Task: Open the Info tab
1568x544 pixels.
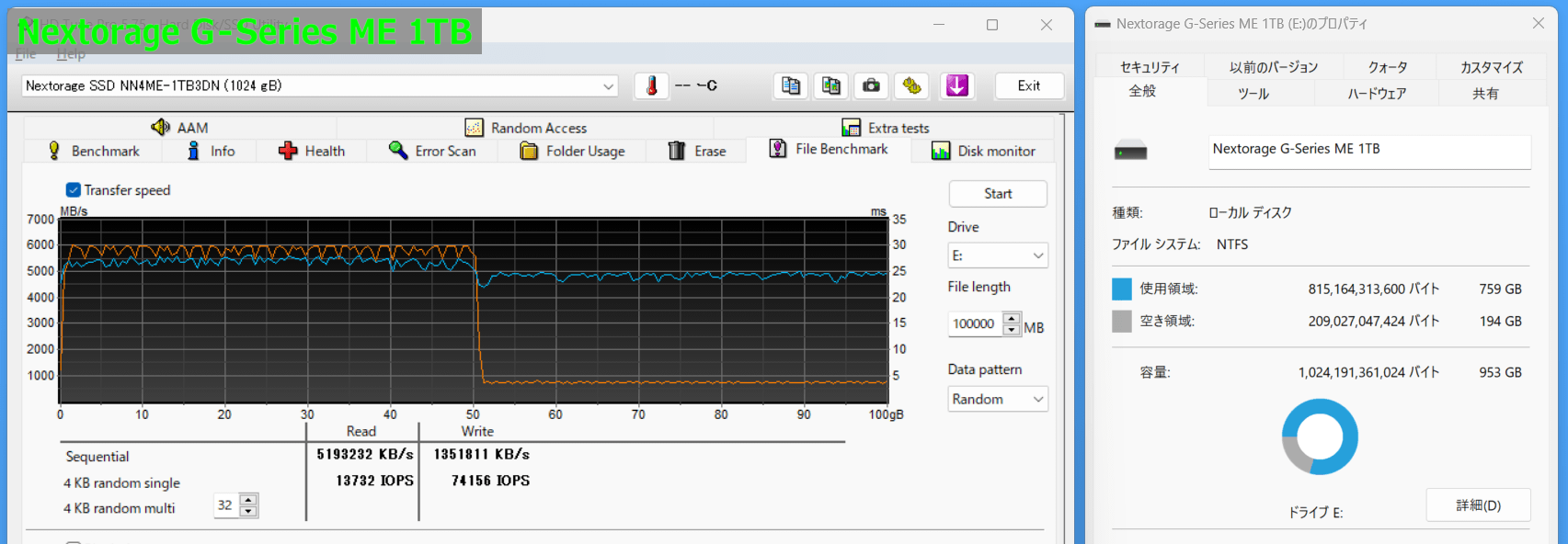Action: click(211, 151)
